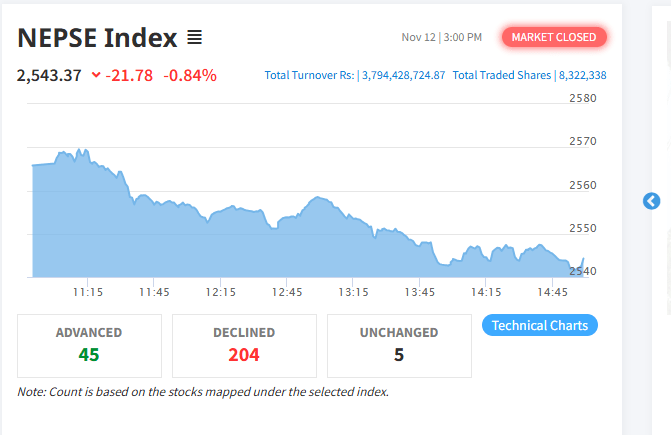Image resolution: width=671 pixels, height=435 pixels.
Task: Click the 11:15 time label on the chart axis
Action: (88, 292)
